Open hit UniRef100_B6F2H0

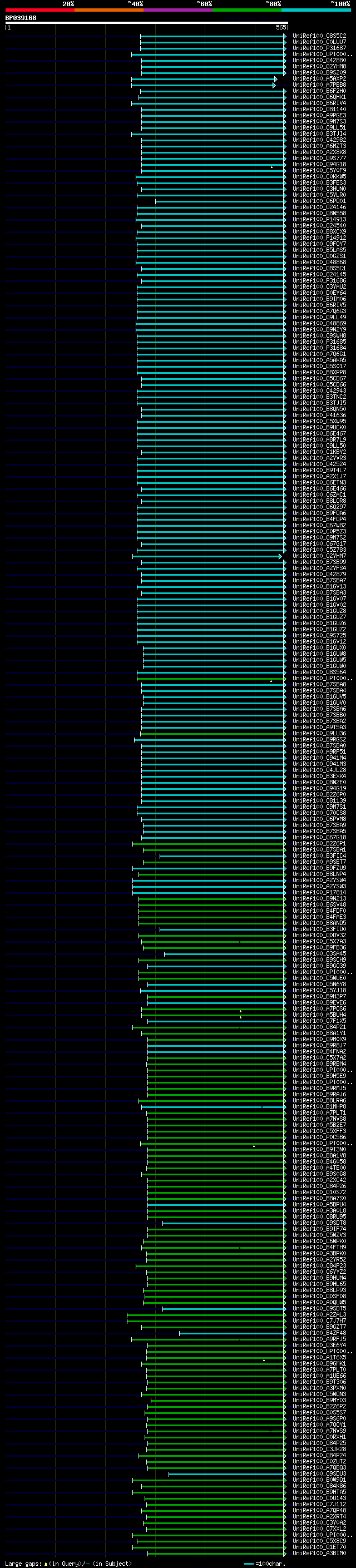[x=319, y=91]
